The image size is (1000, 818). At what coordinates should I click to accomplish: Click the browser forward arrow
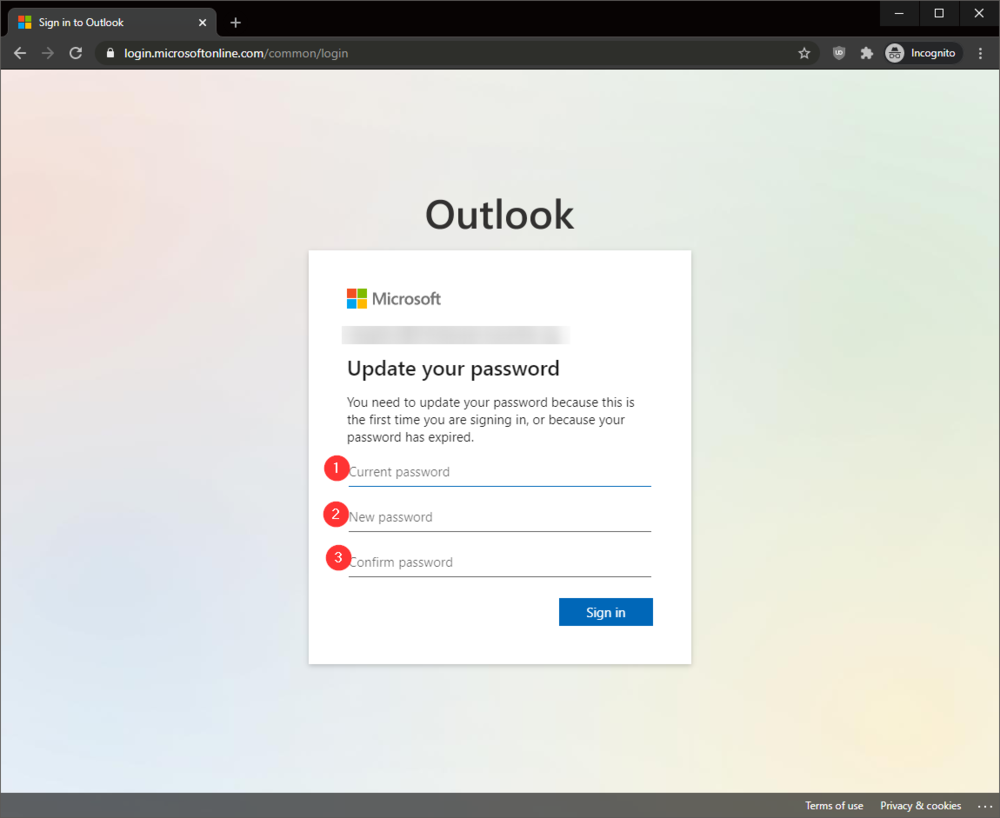(48, 53)
